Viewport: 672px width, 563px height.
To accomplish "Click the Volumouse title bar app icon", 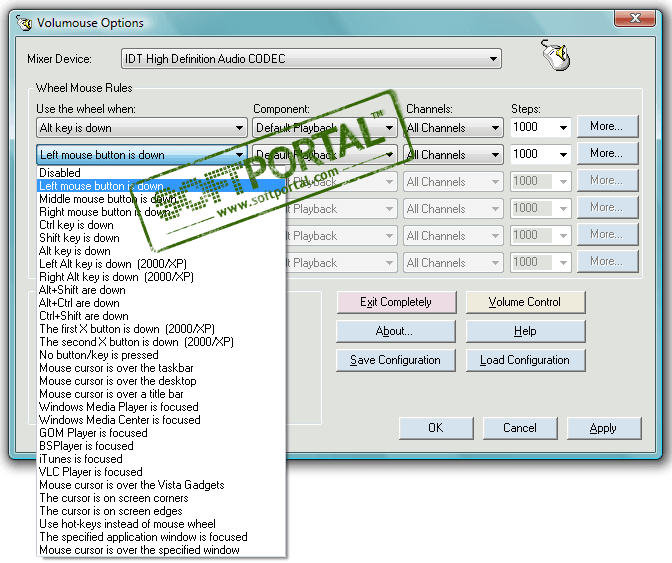I will point(24,22).
